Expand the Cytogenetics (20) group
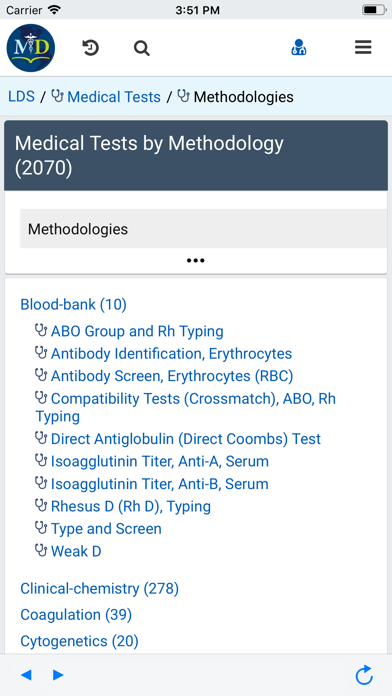The image size is (392, 696). tap(79, 641)
